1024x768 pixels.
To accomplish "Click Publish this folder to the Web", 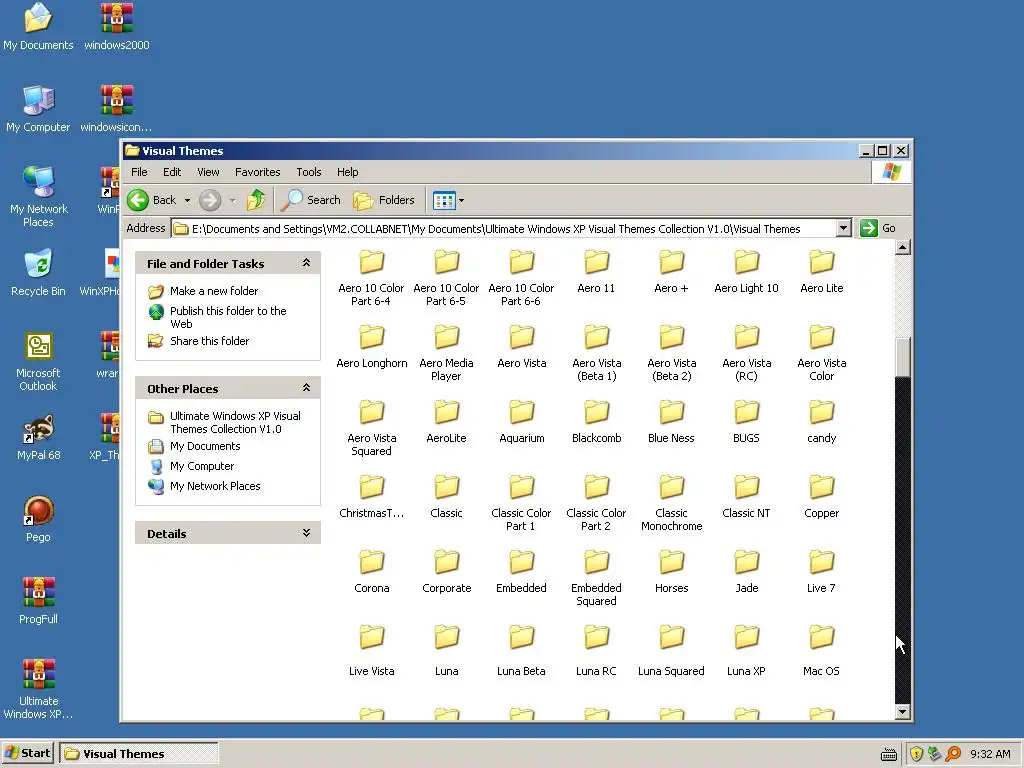I will point(228,317).
